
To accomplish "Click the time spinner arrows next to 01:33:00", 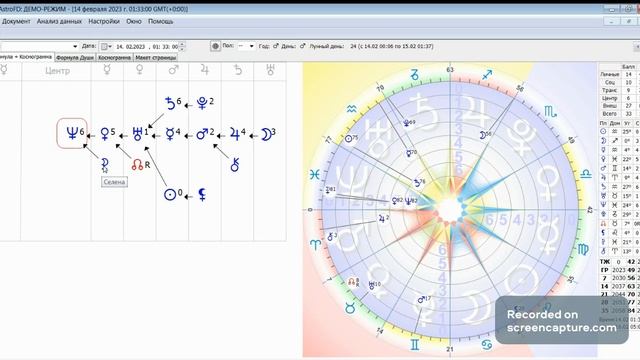I will (x=182, y=47).
